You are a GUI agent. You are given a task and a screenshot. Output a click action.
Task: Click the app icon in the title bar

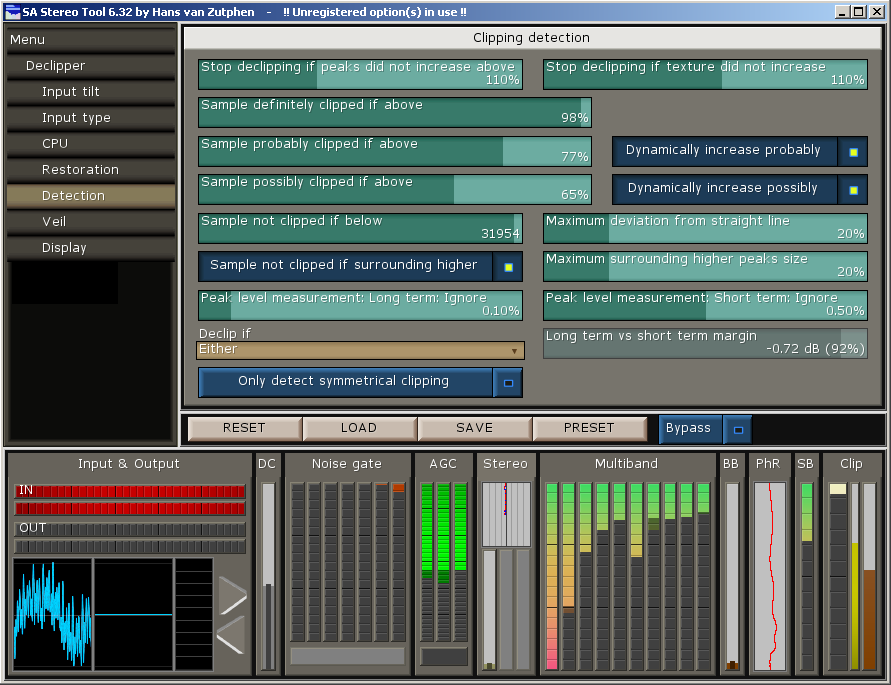point(13,12)
